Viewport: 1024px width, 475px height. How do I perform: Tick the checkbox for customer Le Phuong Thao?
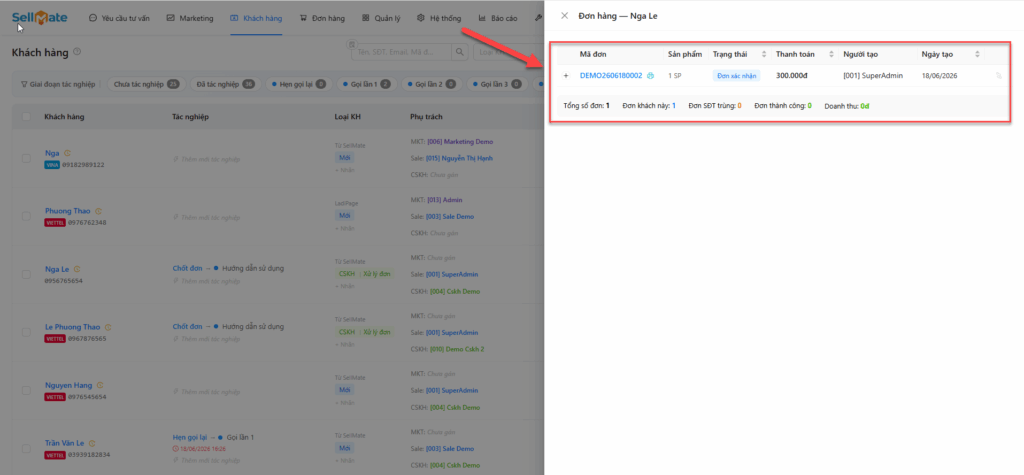click(x=26, y=332)
